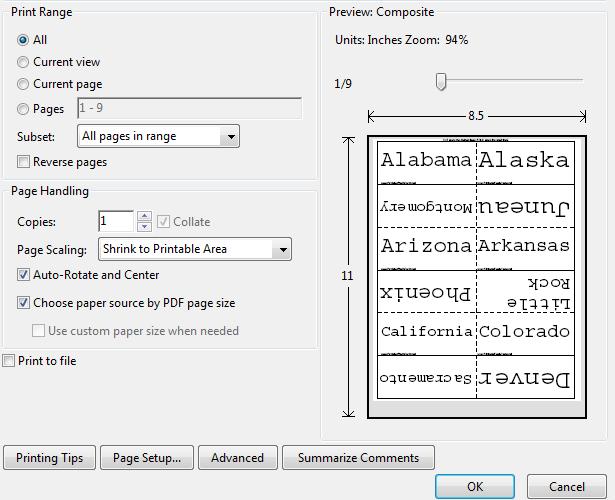Click the page preview thumbnail
The height and width of the screenshot is (500, 615).
[x=475, y=276]
